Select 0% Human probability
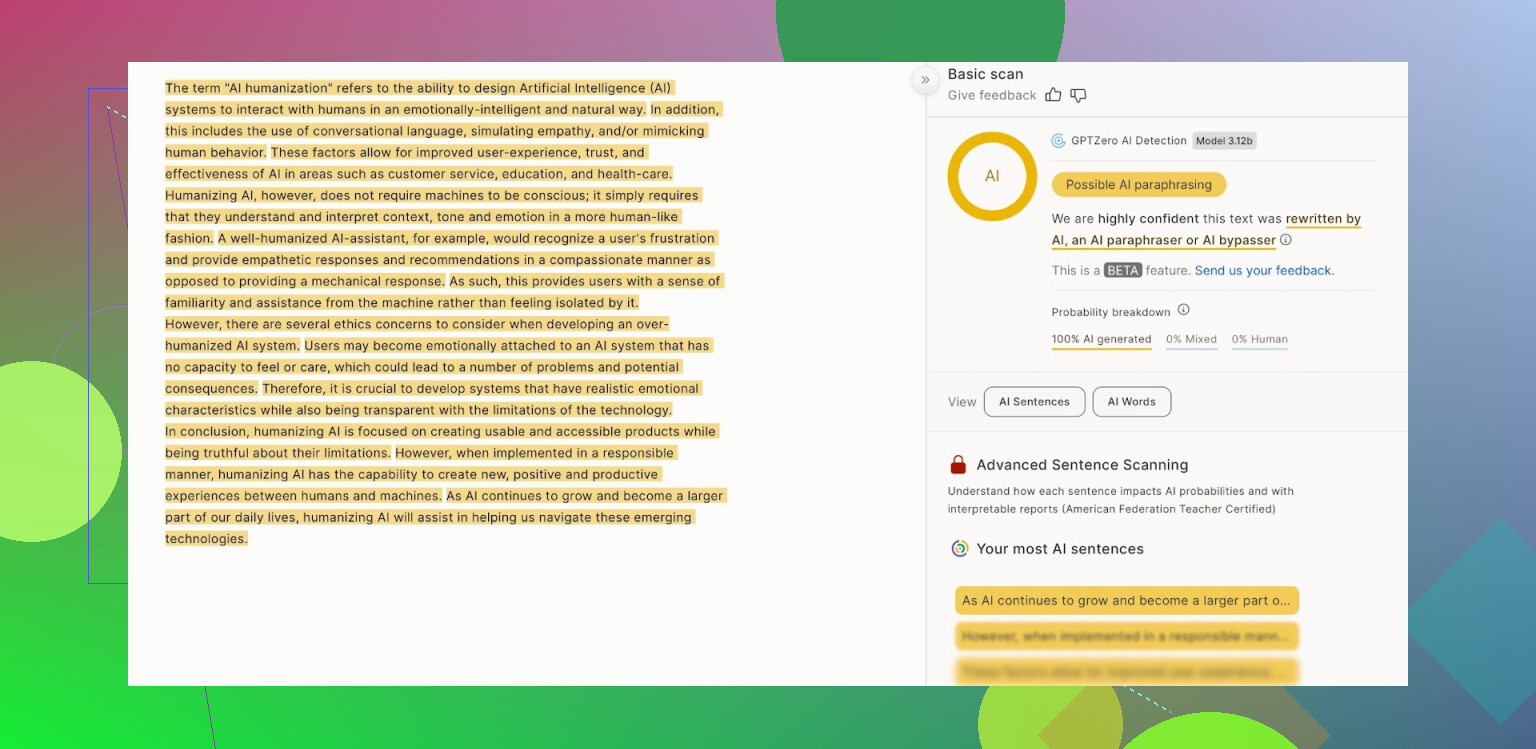 tap(1259, 340)
